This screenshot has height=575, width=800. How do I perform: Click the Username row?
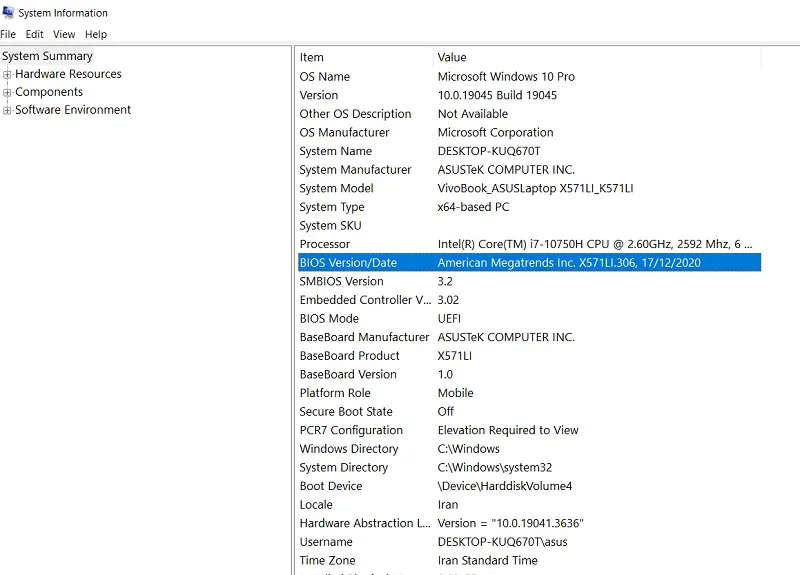[529, 542]
